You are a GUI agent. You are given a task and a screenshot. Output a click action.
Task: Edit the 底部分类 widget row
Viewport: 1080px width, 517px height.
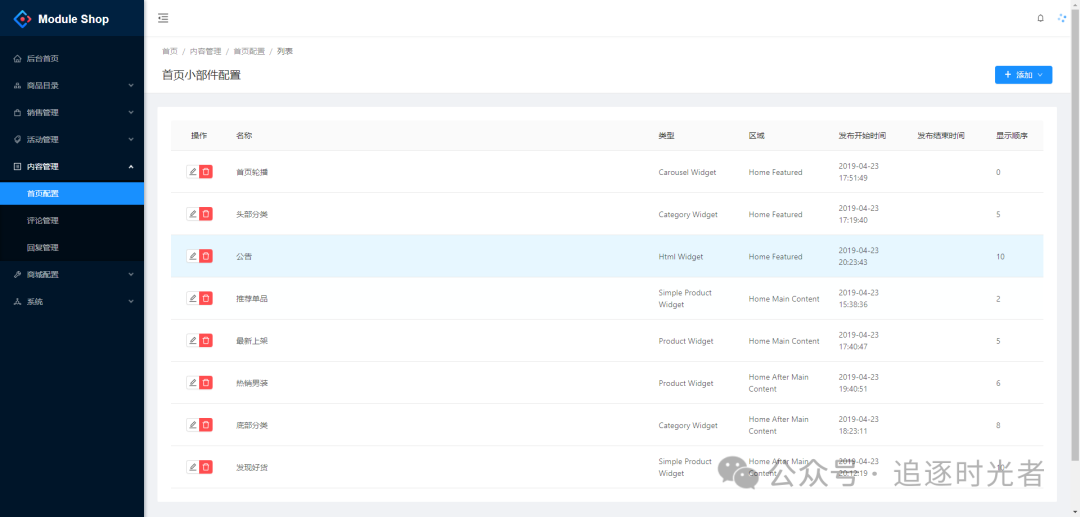pyautogui.click(x=193, y=425)
